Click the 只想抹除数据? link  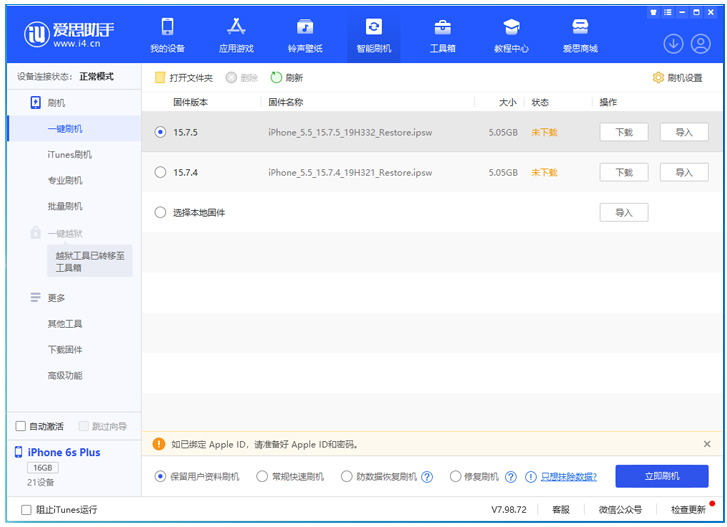(x=569, y=476)
